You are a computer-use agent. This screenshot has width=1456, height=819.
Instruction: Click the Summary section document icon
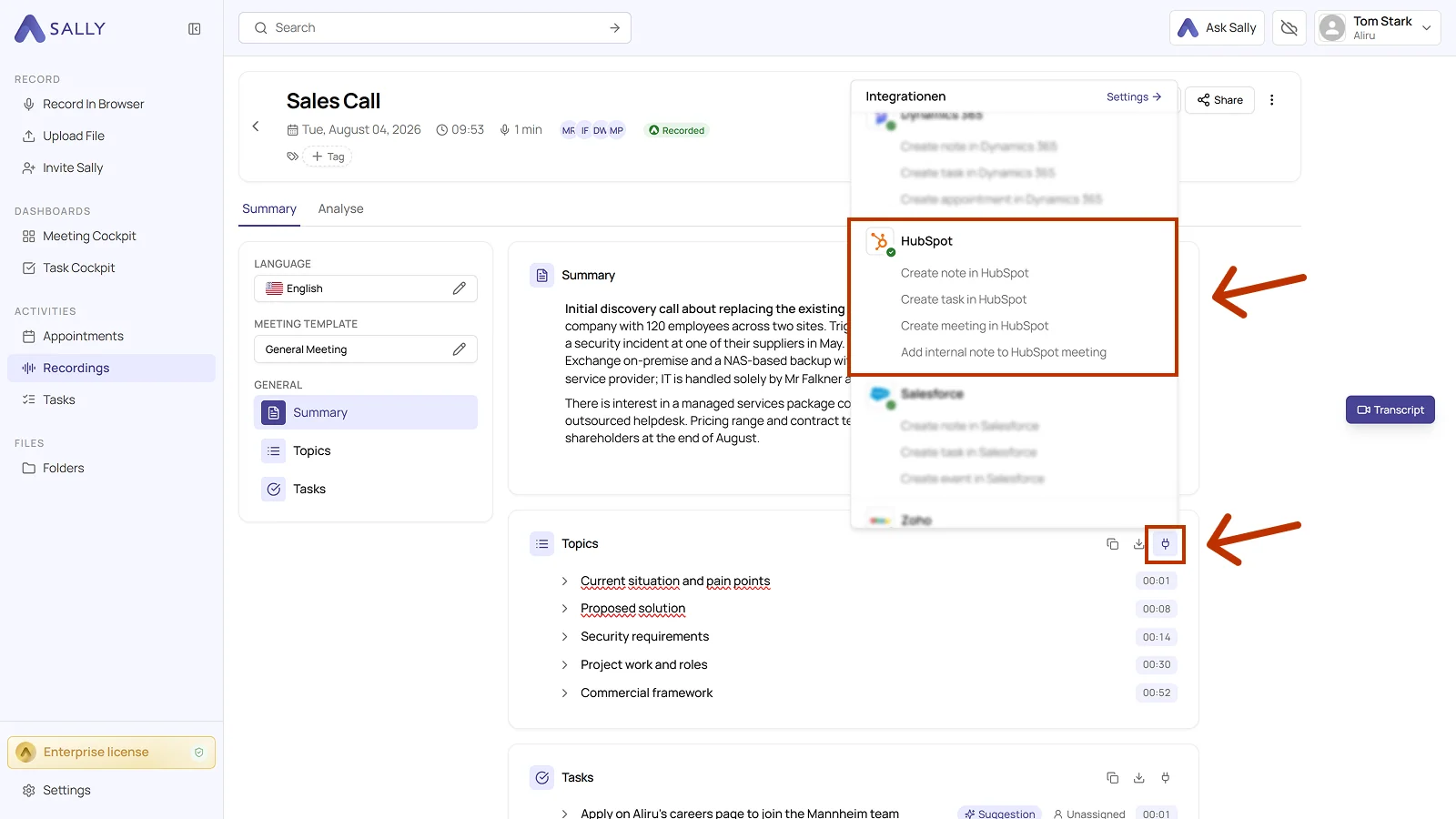tap(541, 276)
